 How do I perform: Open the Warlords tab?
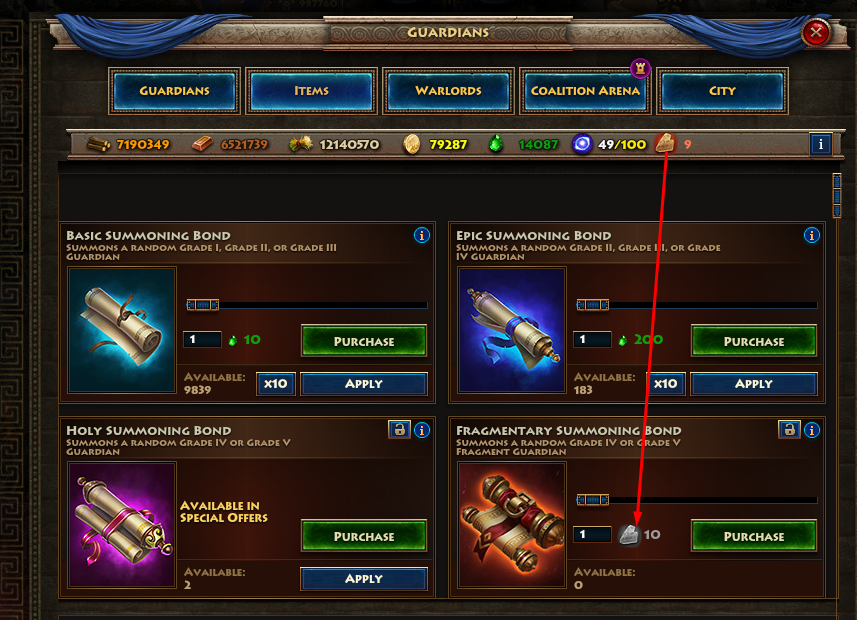click(x=448, y=91)
